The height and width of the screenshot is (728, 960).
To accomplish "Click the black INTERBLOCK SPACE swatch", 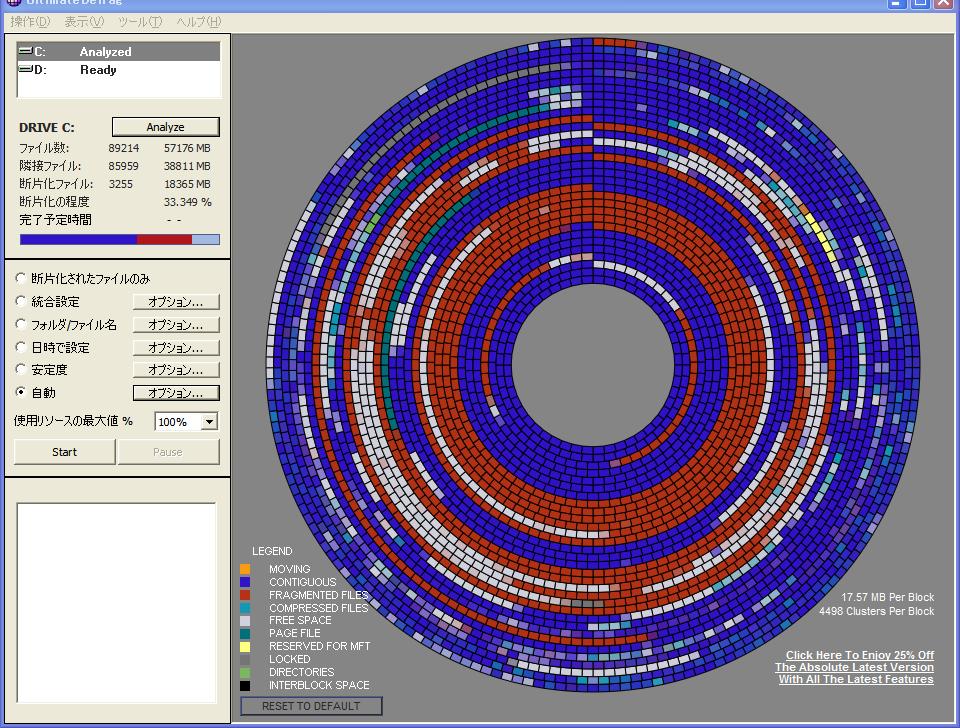I will (245, 685).
